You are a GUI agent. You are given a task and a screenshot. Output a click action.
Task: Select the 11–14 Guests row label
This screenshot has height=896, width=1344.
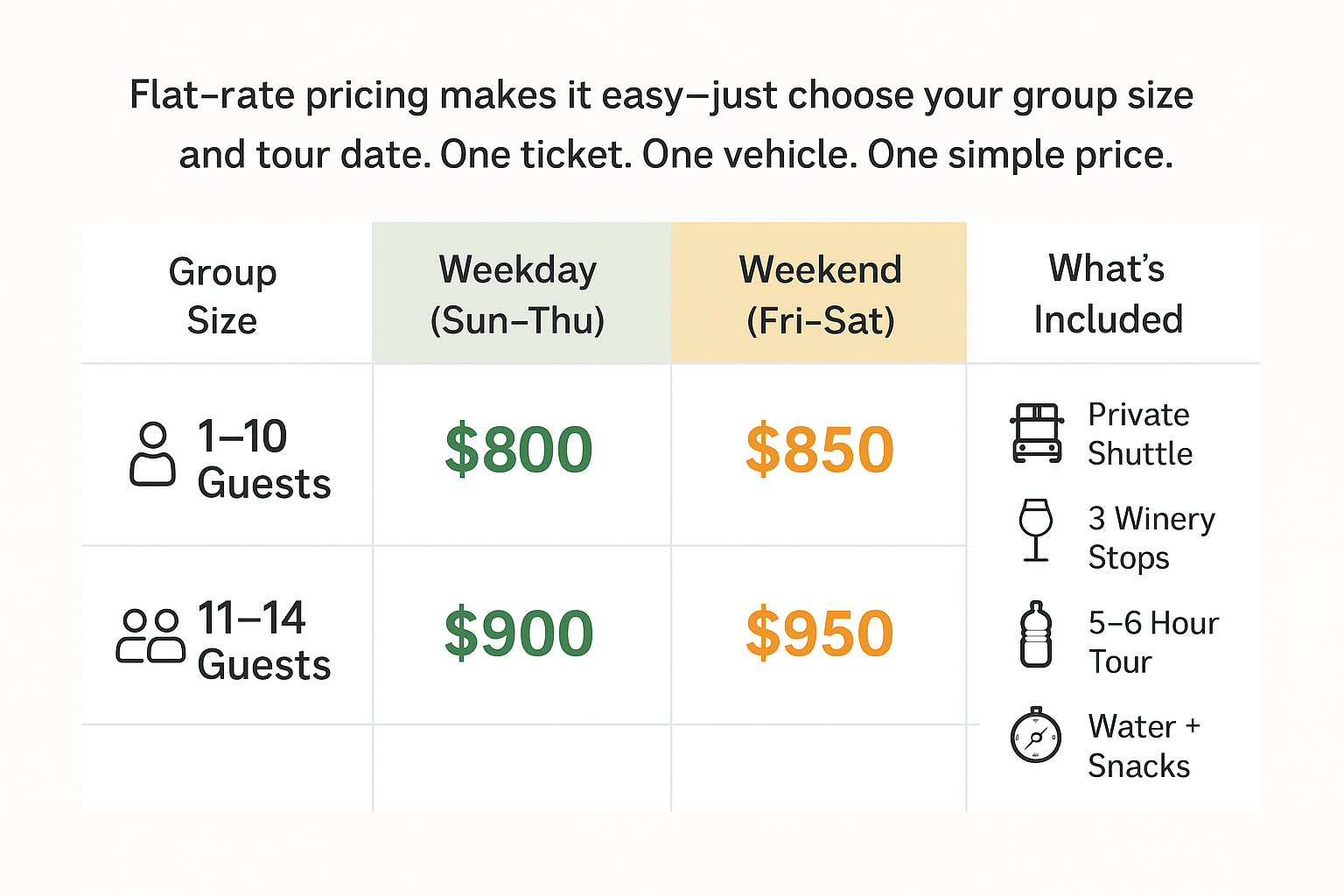tap(264, 641)
